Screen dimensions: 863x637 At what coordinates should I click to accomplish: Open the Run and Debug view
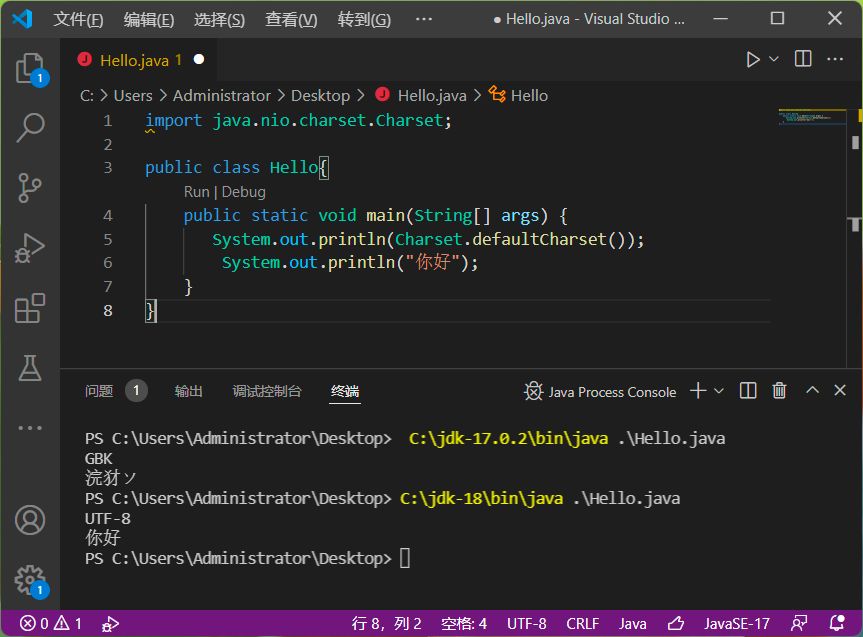pyautogui.click(x=30, y=248)
